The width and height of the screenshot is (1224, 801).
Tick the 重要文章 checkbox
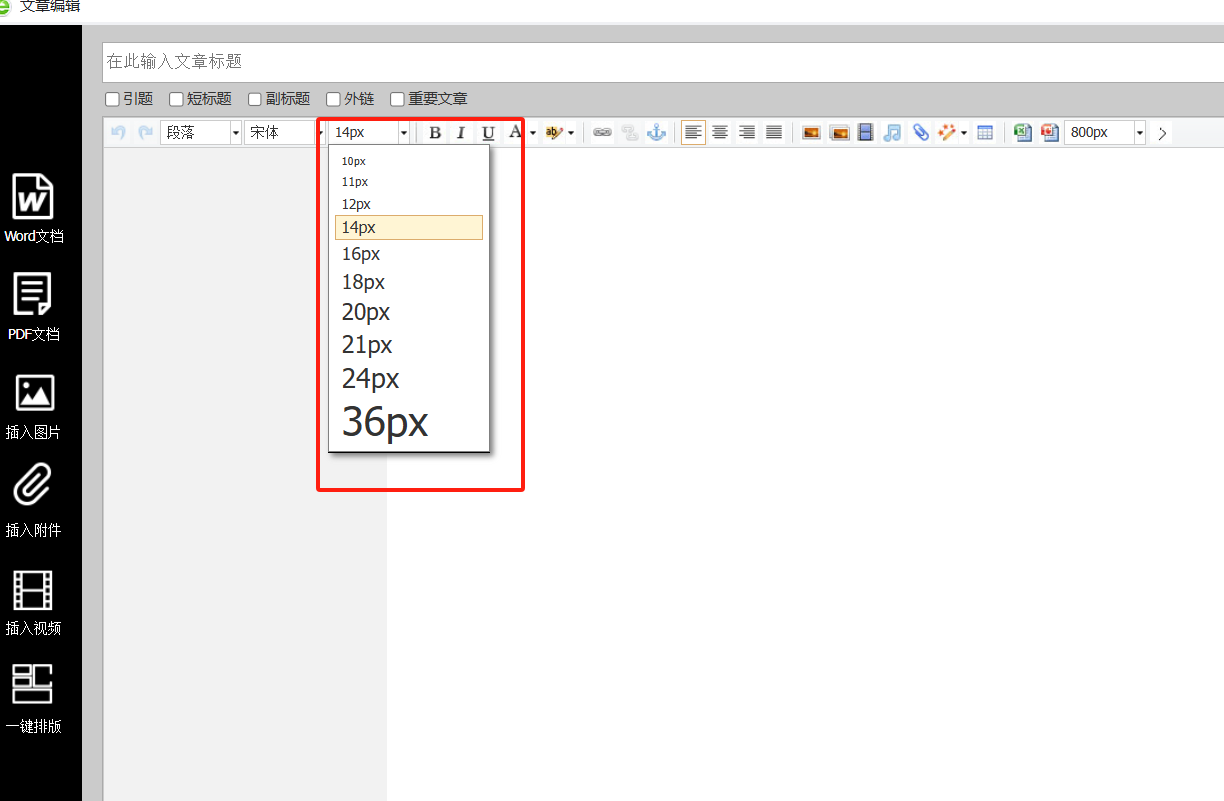tap(397, 99)
